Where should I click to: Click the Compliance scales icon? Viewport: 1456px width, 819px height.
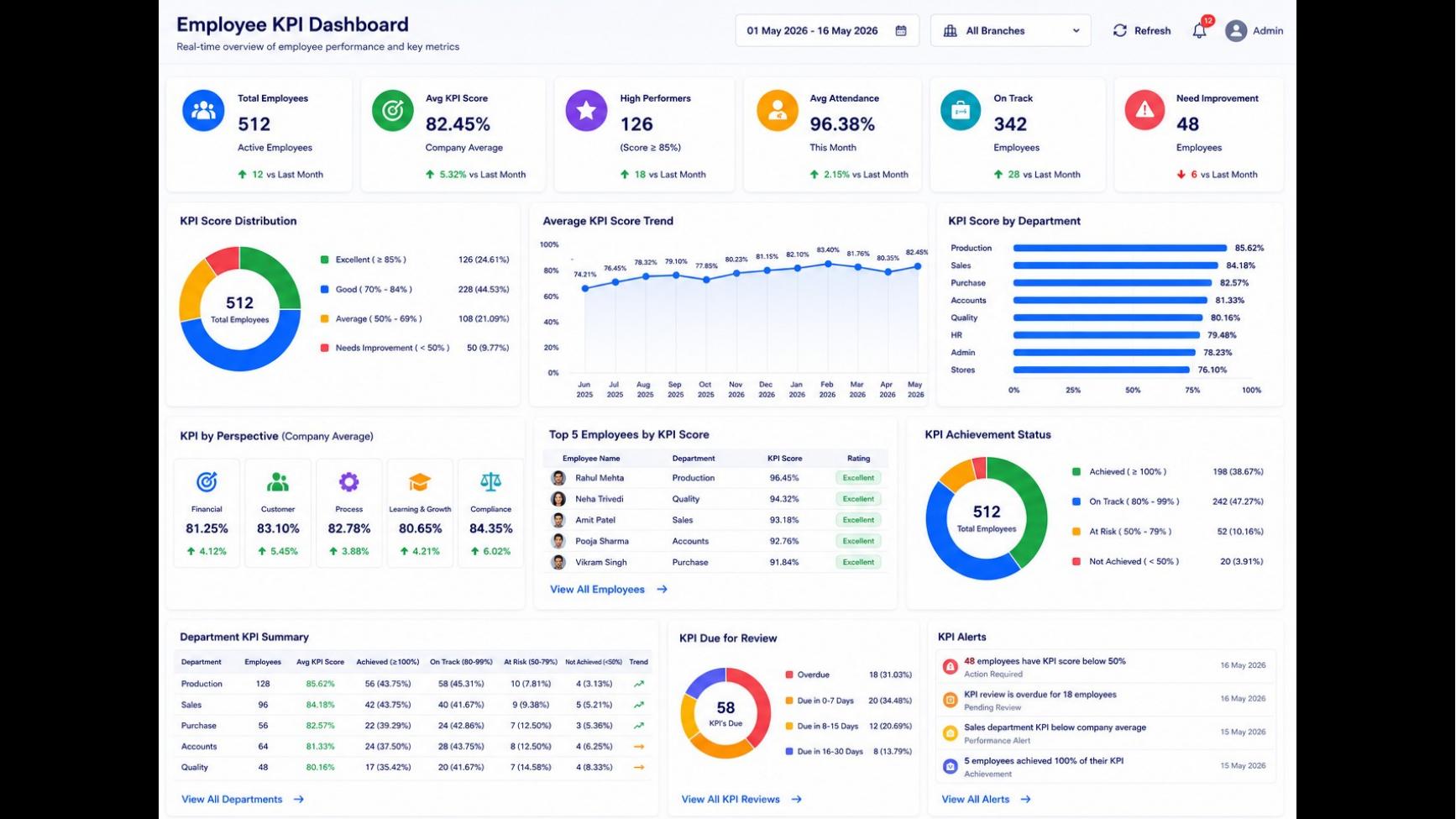pos(490,482)
